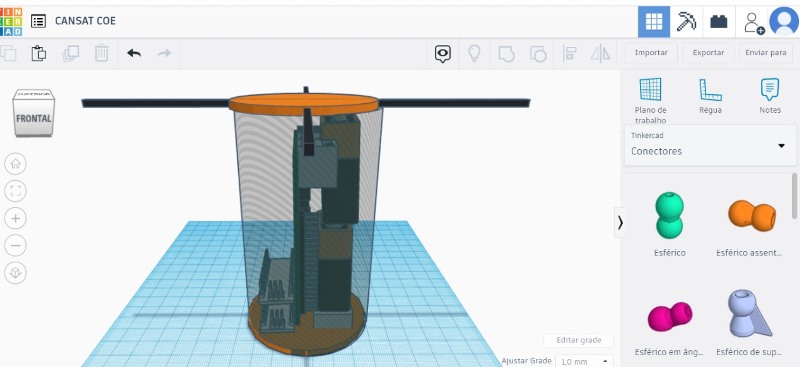Select the green Esférico connector shape
The height and width of the screenshot is (367, 800).
click(x=669, y=215)
